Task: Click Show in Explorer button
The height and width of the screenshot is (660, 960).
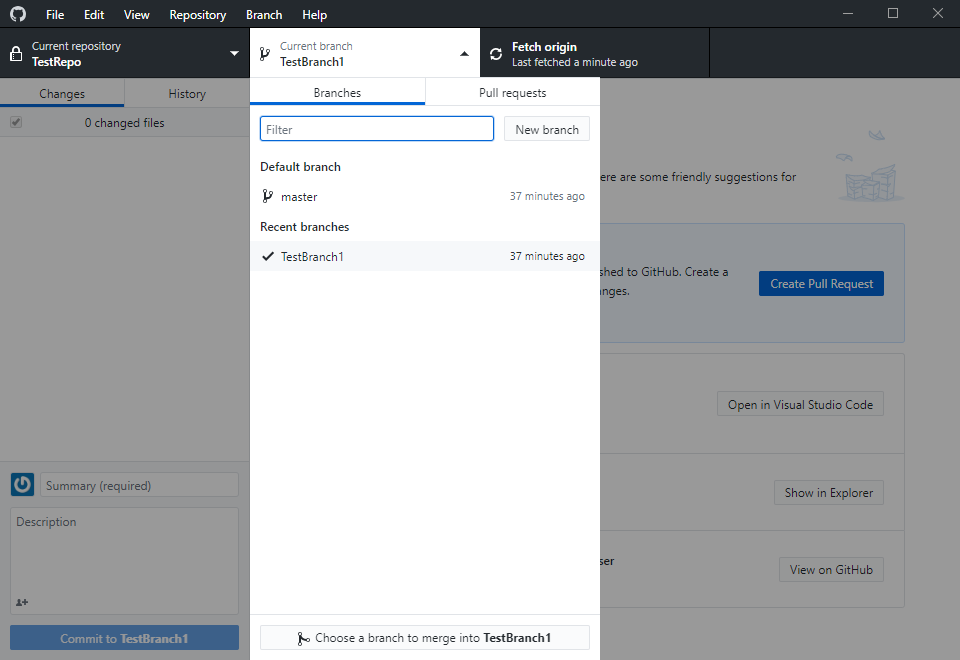Action: click(x=828, y=492)
